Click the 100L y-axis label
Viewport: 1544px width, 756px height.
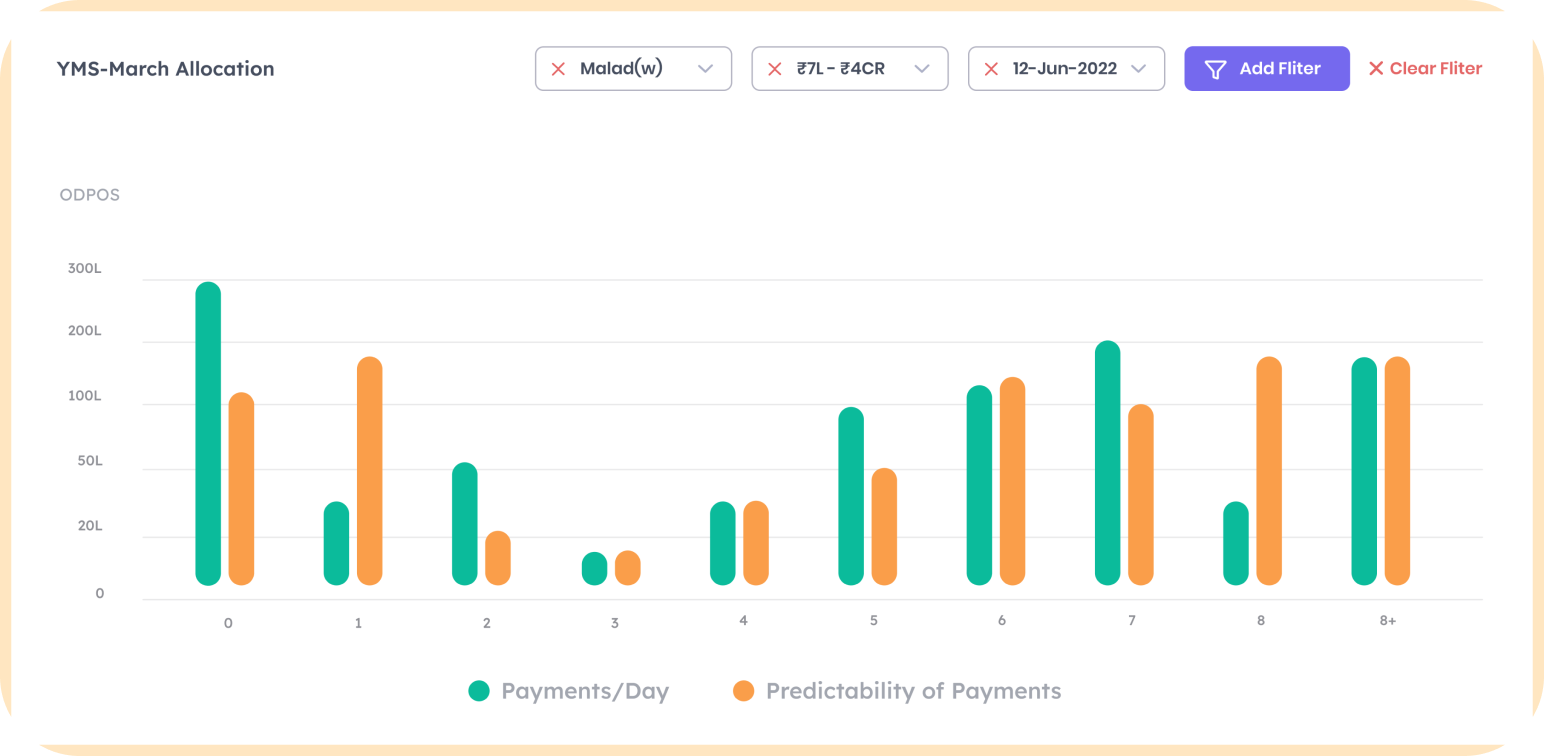coord(85,397)
